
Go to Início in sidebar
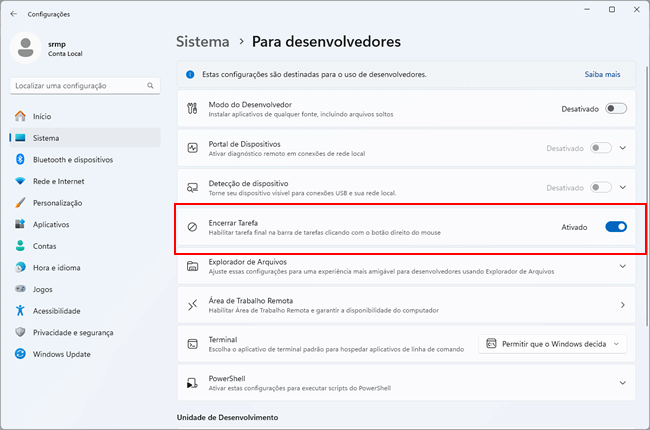(x=85, y=116)
